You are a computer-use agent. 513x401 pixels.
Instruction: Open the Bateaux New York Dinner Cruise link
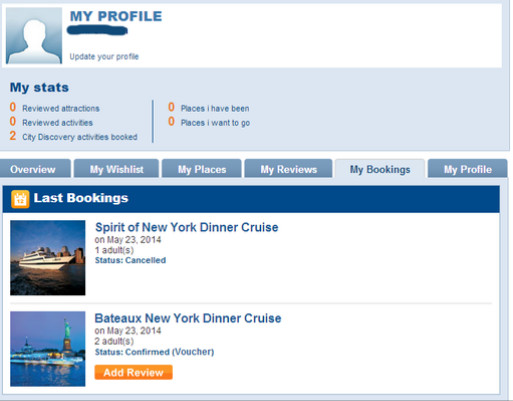point(188,318)
